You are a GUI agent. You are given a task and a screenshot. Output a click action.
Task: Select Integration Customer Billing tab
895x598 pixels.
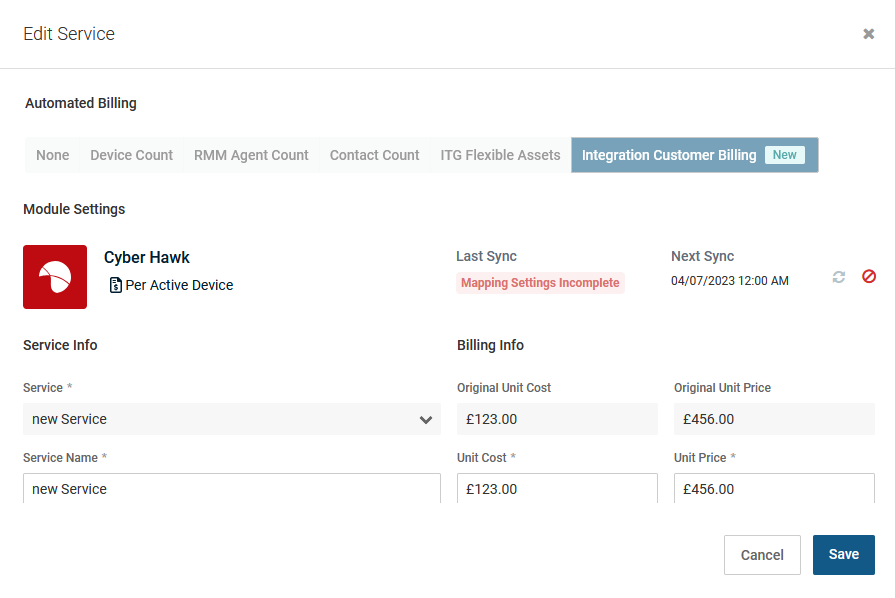click(695, 155)
